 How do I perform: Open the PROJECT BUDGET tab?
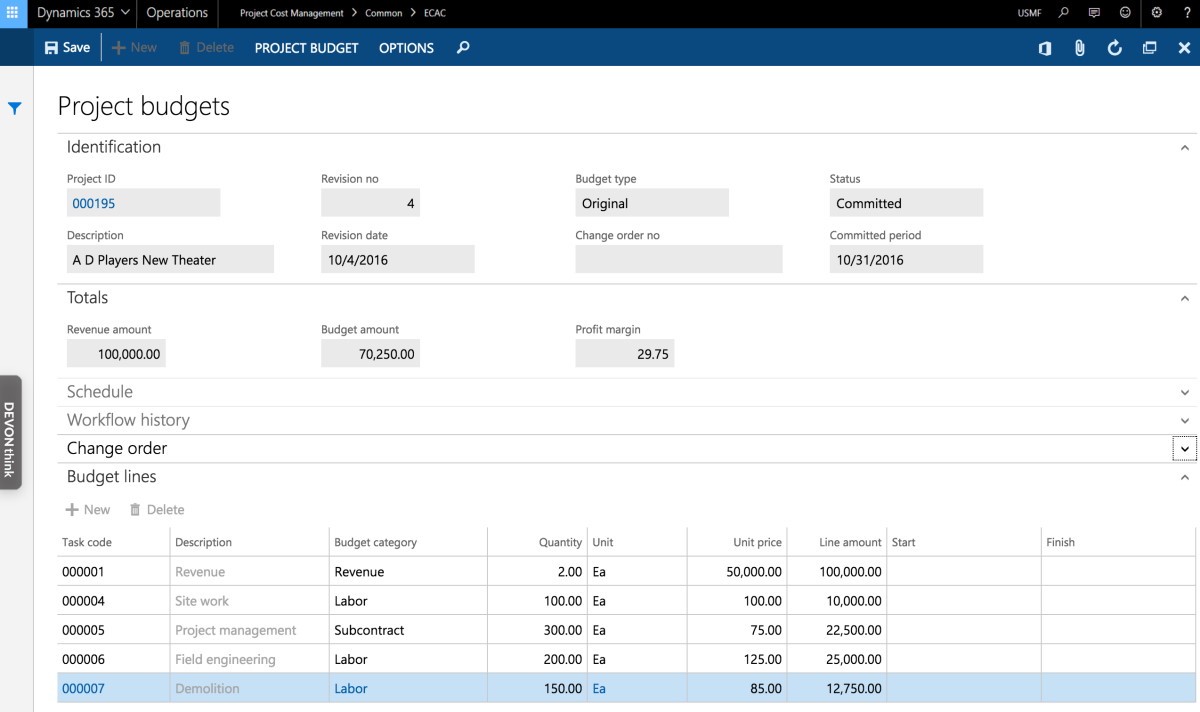(306, 47)
